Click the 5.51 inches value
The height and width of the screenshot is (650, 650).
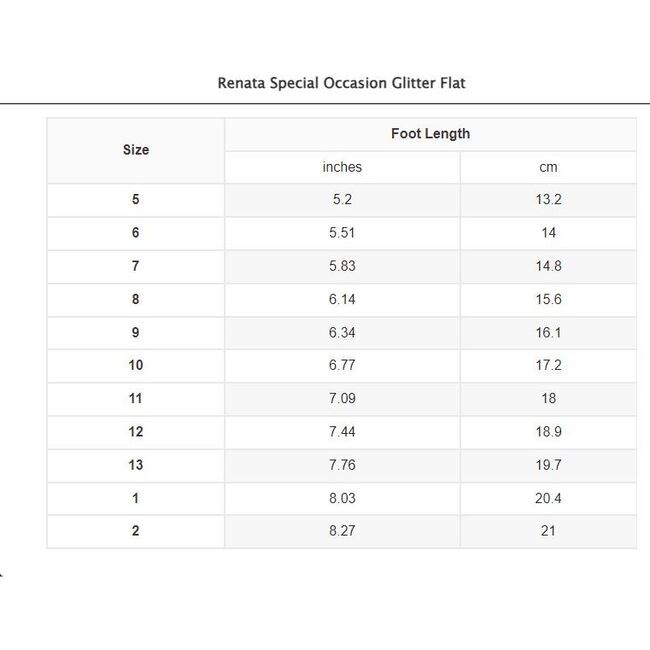coord(342,233)
